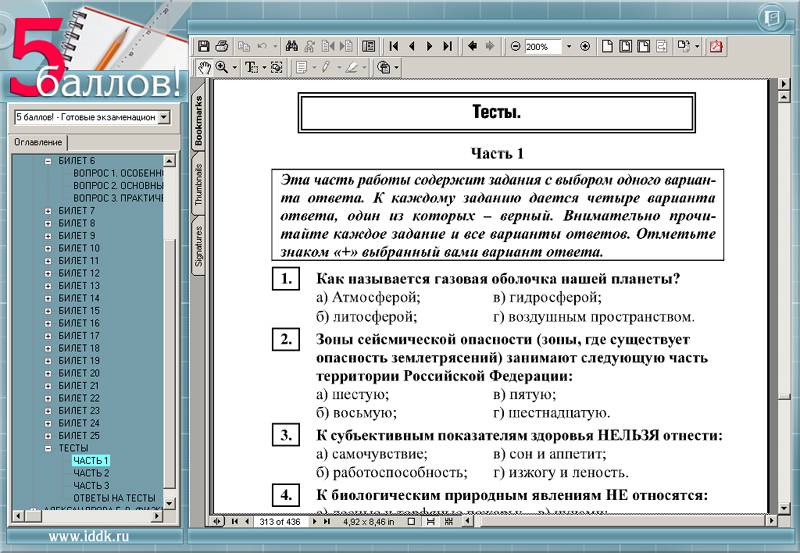The height and width of the screenshot is (553, 800).
Task: Click the Adobe Acrobat icon in toolbar
Action: coord(716,46)
